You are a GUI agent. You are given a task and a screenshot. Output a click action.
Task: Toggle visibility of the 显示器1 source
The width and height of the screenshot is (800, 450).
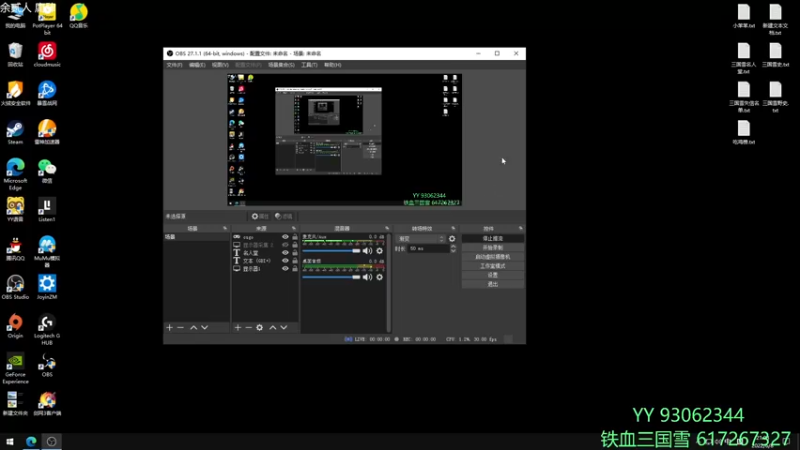(285, 268)
